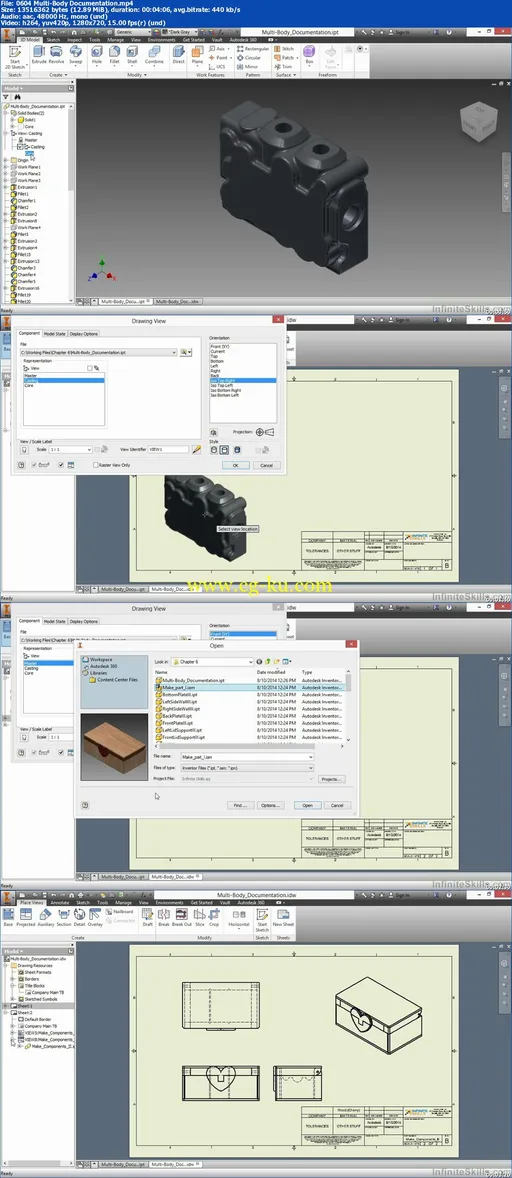
Task: Activate the Combine tool
Action: click(155, 55)
